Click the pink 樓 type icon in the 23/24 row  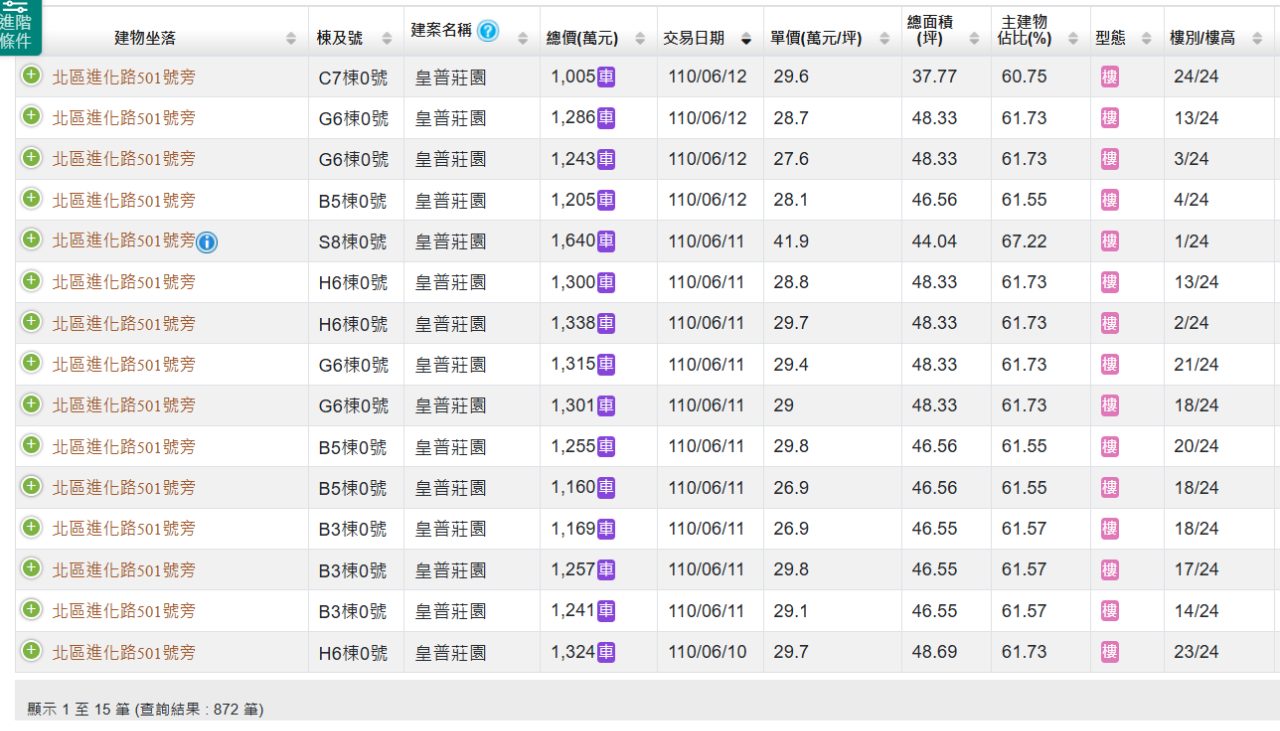tap(1110, 652)
